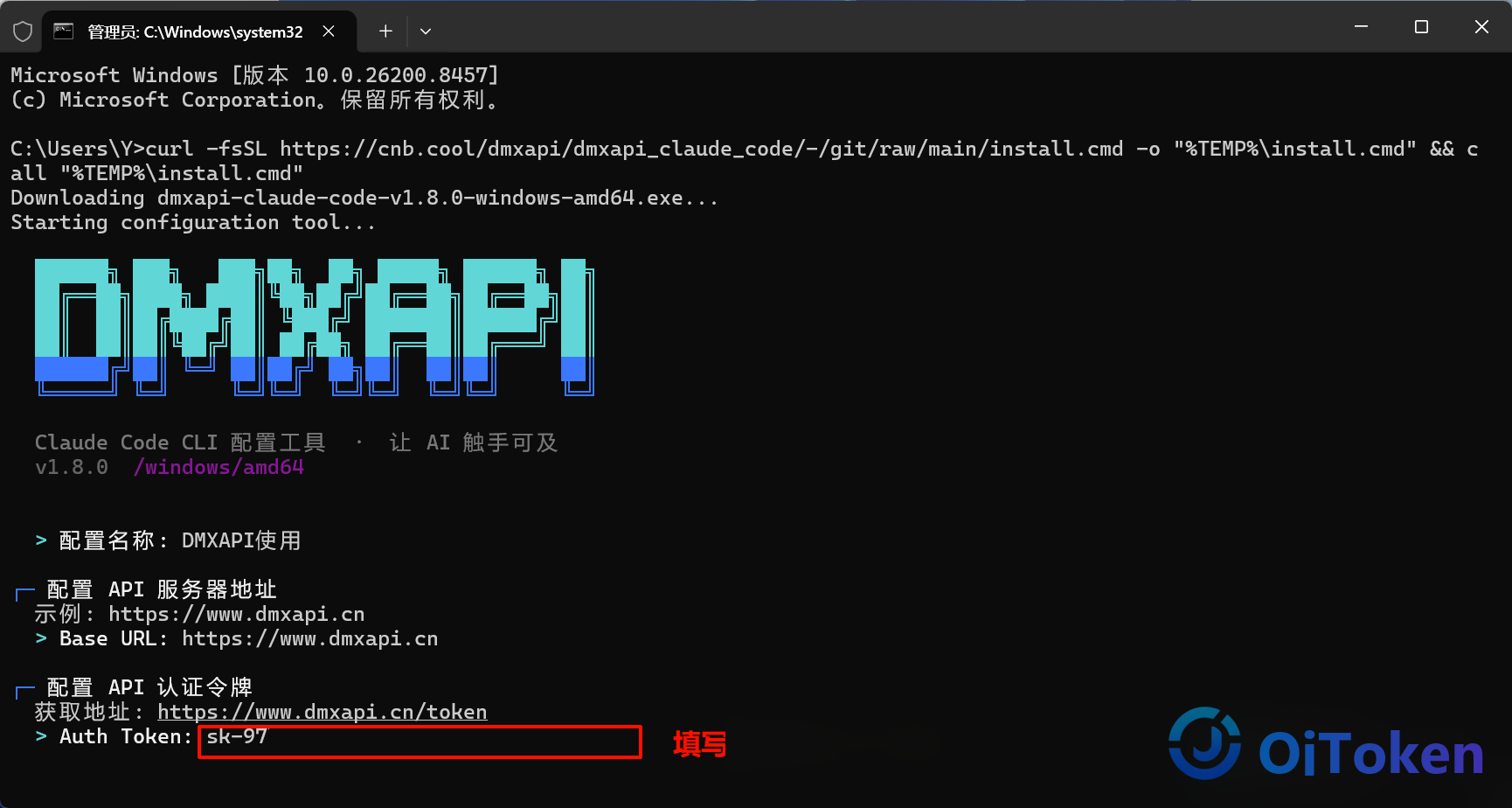The image size is (1512, 808).
Task: Click the example URL after 示例
Action: (x=237, y=614)
